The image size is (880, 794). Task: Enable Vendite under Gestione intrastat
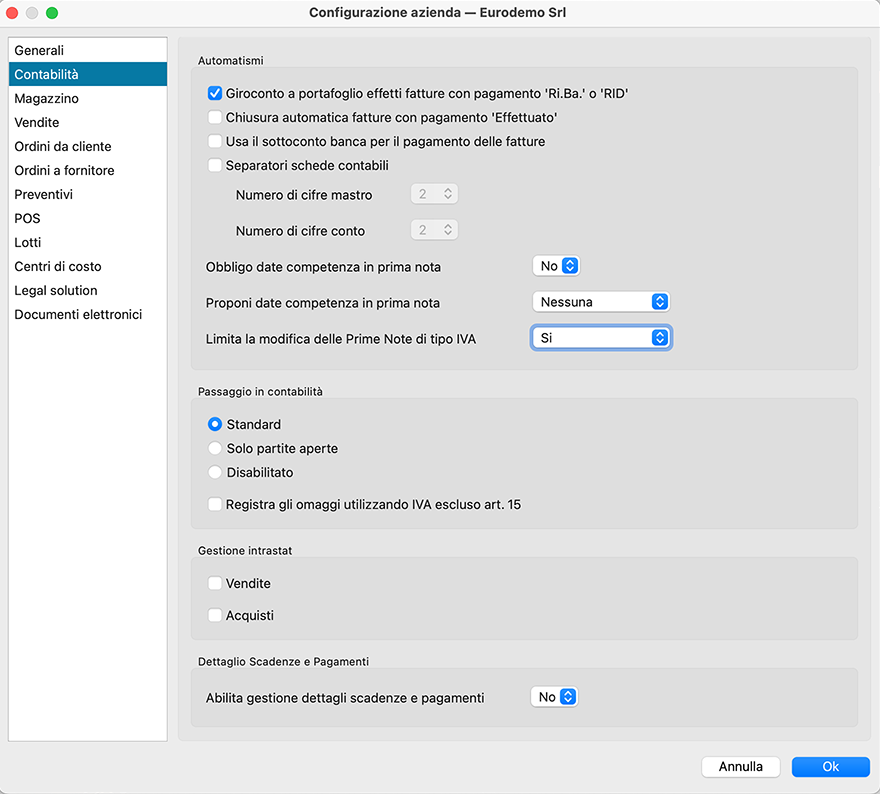214,584
